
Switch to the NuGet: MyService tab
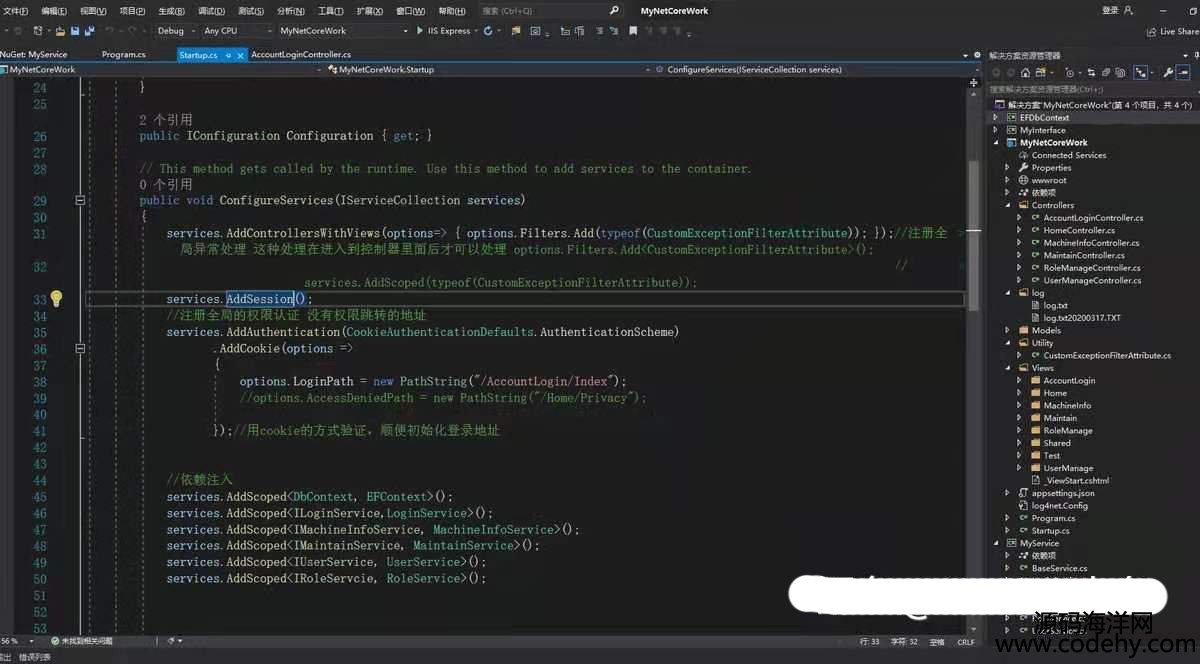click(x=34, y=55)
